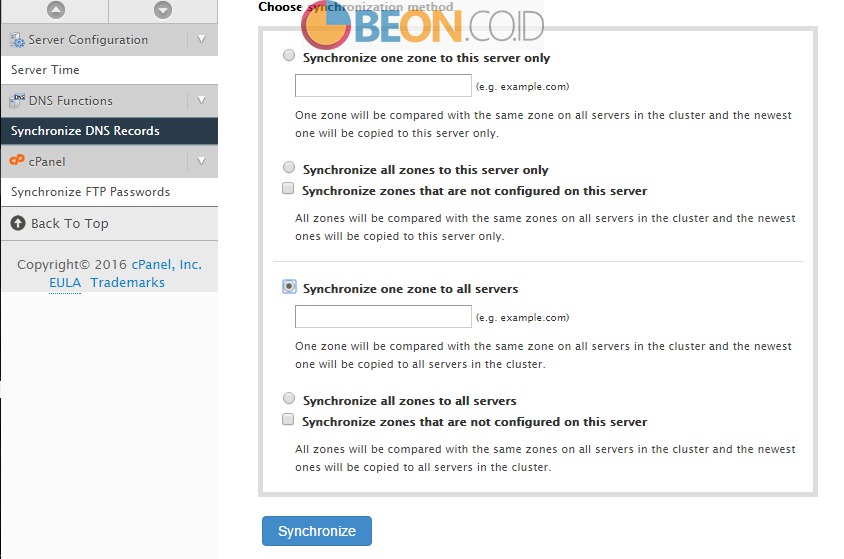
Task: Click the blue Synchronize button
Action: (x=316, y=531)
